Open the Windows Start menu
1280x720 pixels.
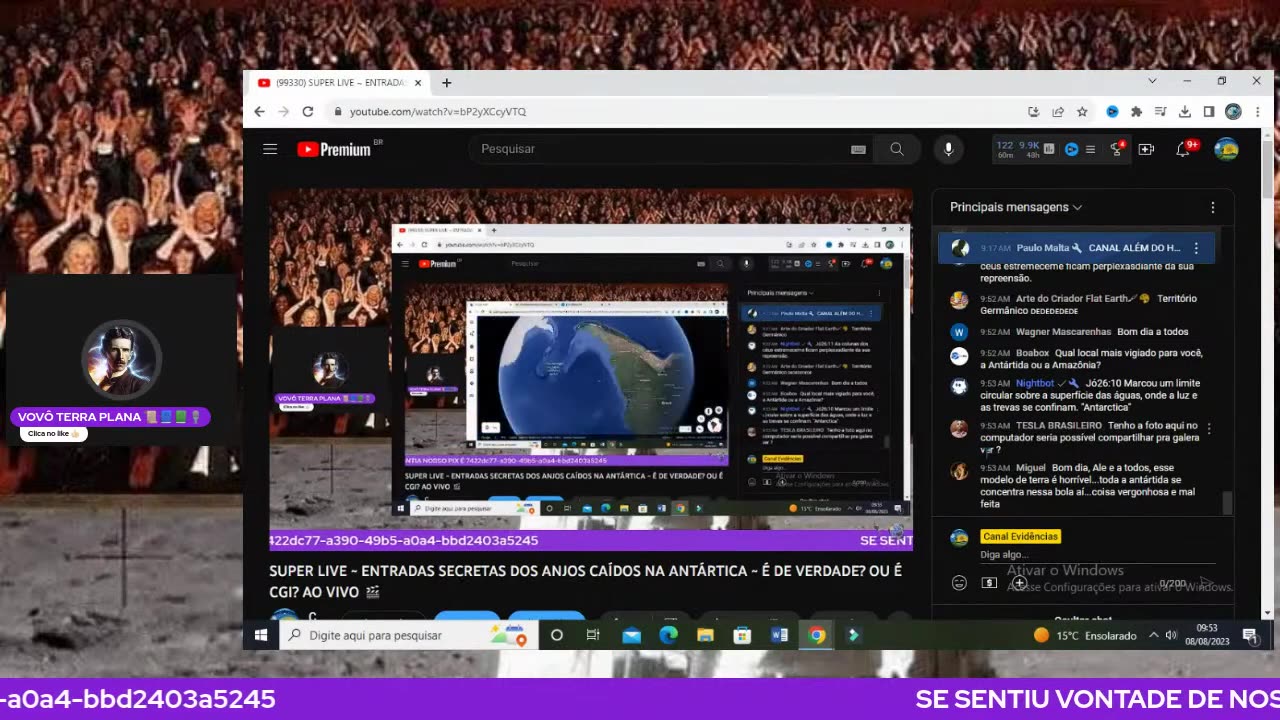261,635
